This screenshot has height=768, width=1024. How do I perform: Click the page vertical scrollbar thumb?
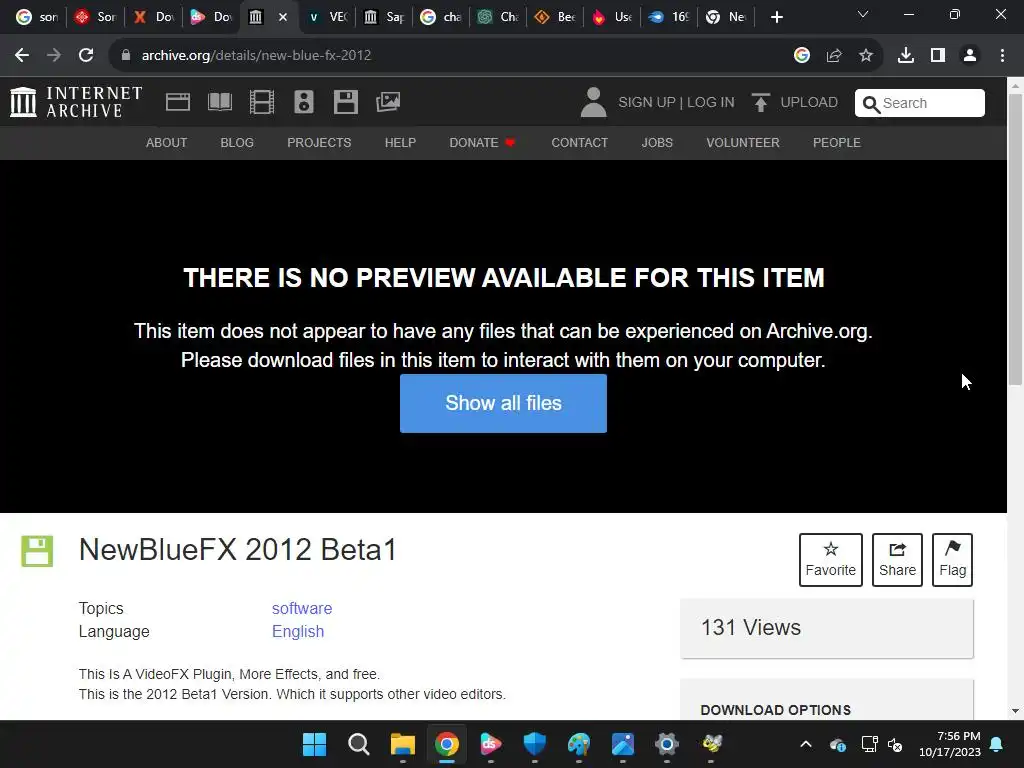[x=1015, y=239]
